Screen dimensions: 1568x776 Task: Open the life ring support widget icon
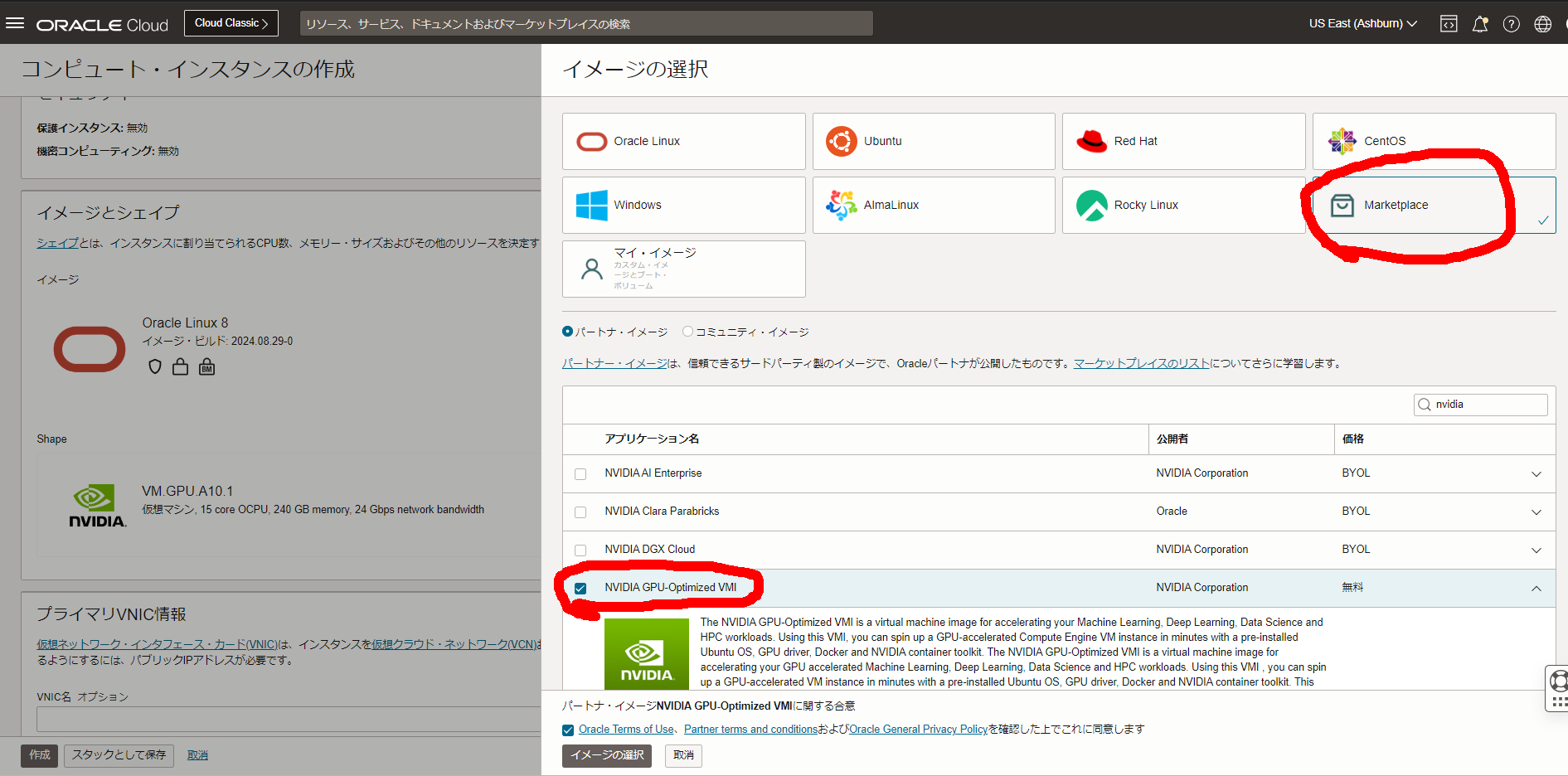pos(1559,681)
